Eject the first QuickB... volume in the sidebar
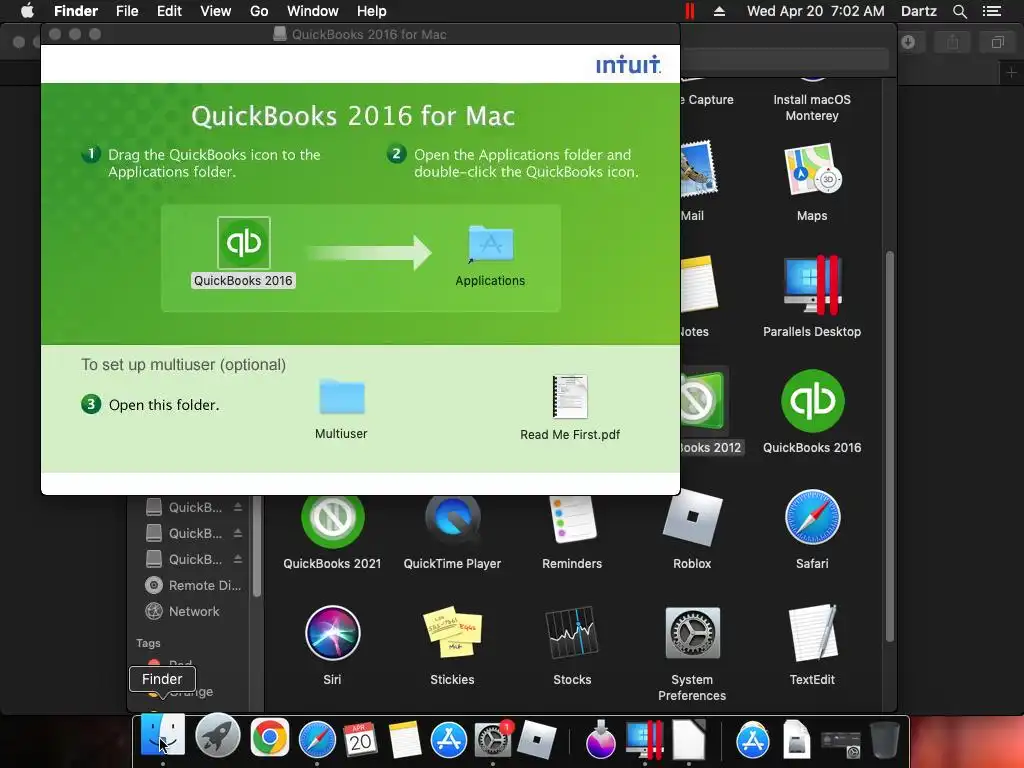The height and width of the screenshot is (768, 1024). [x=238, y=507]
